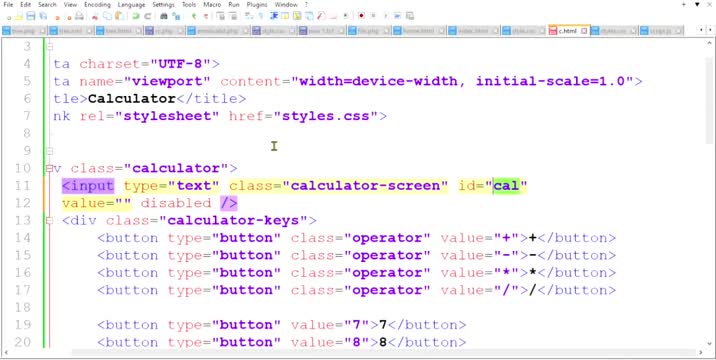Click the horizontal scrollbar at the bottom
The width and height of the screenshot is (716, 360).
(x=384, y=353)
